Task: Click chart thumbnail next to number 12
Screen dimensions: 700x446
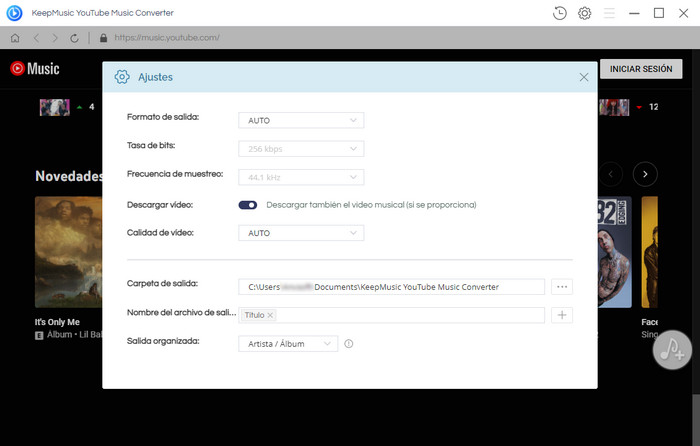Action: click(614, 107)
